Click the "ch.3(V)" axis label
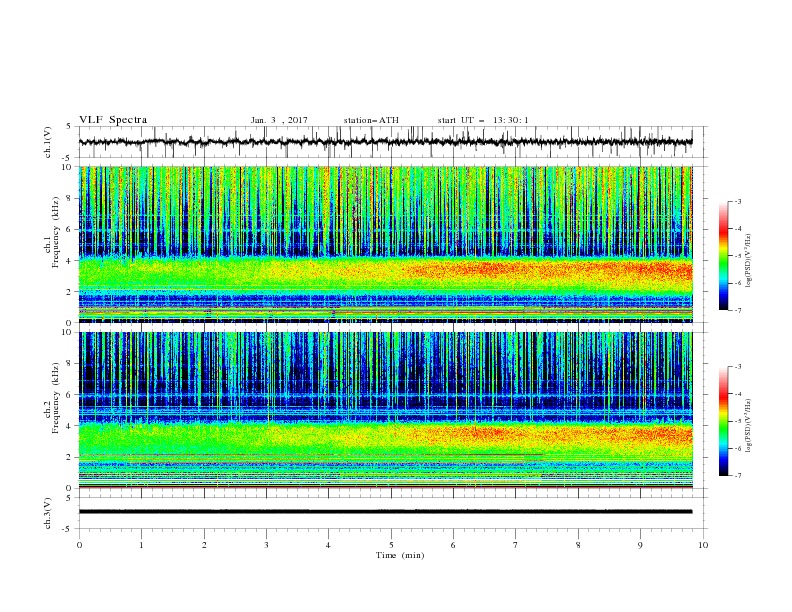Image resolution: width=792 pixels, height=612 pixels. click(x=48, y=513)
